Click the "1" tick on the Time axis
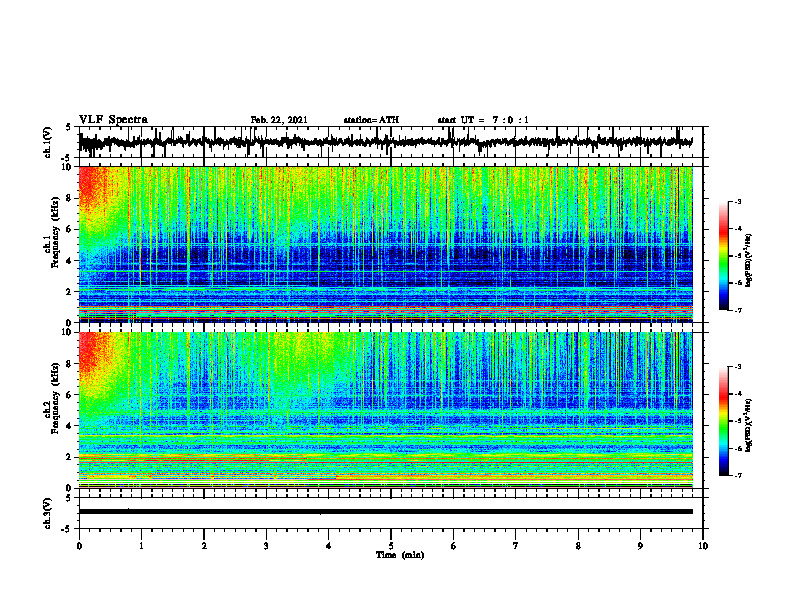This screenshot has height=612, width=792. pyautogui.click(x=141, y=546)
